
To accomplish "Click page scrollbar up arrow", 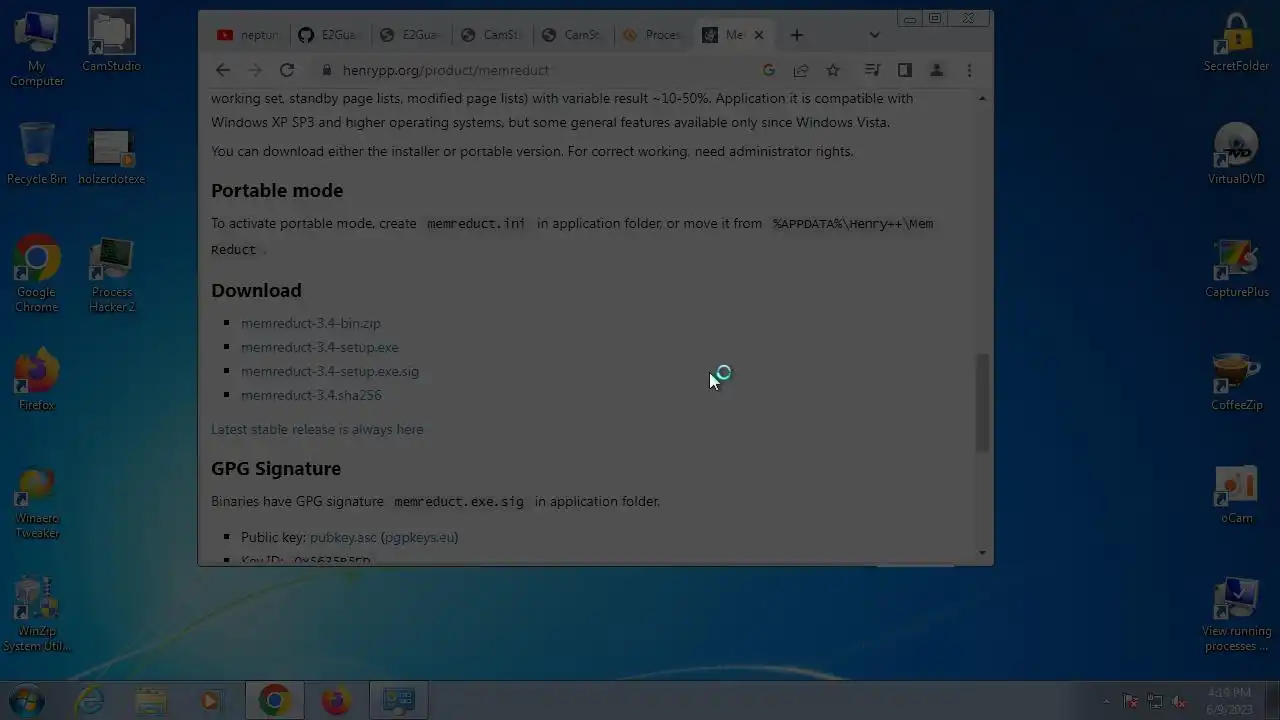I will [x=982, y=98].
